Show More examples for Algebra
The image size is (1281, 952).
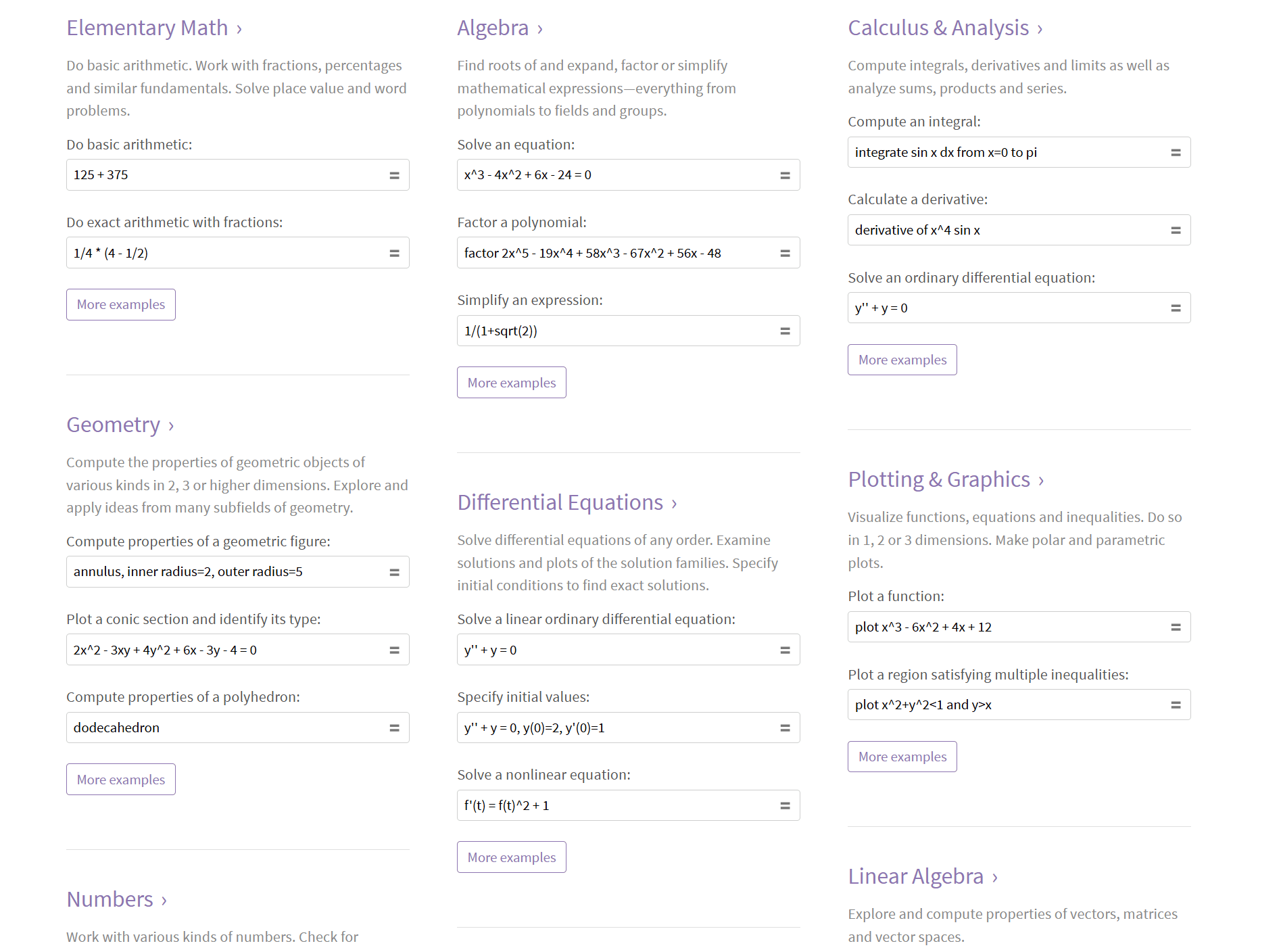(x=511, y=382)
